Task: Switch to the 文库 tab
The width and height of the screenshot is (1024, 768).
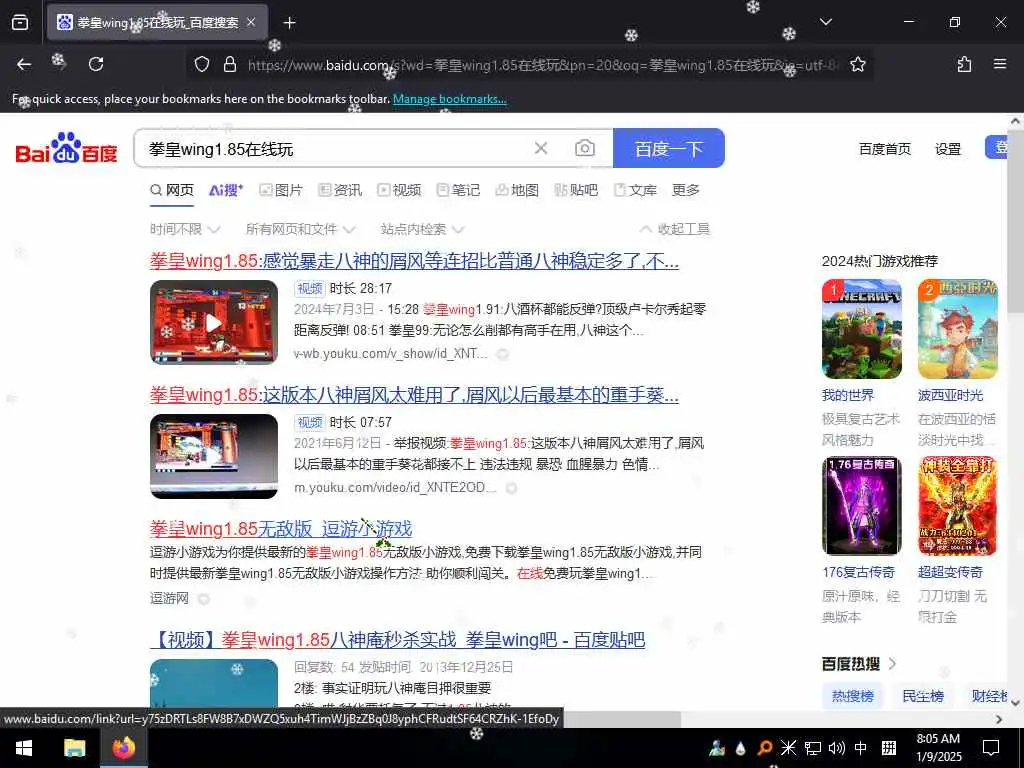Action: point(635,190)
